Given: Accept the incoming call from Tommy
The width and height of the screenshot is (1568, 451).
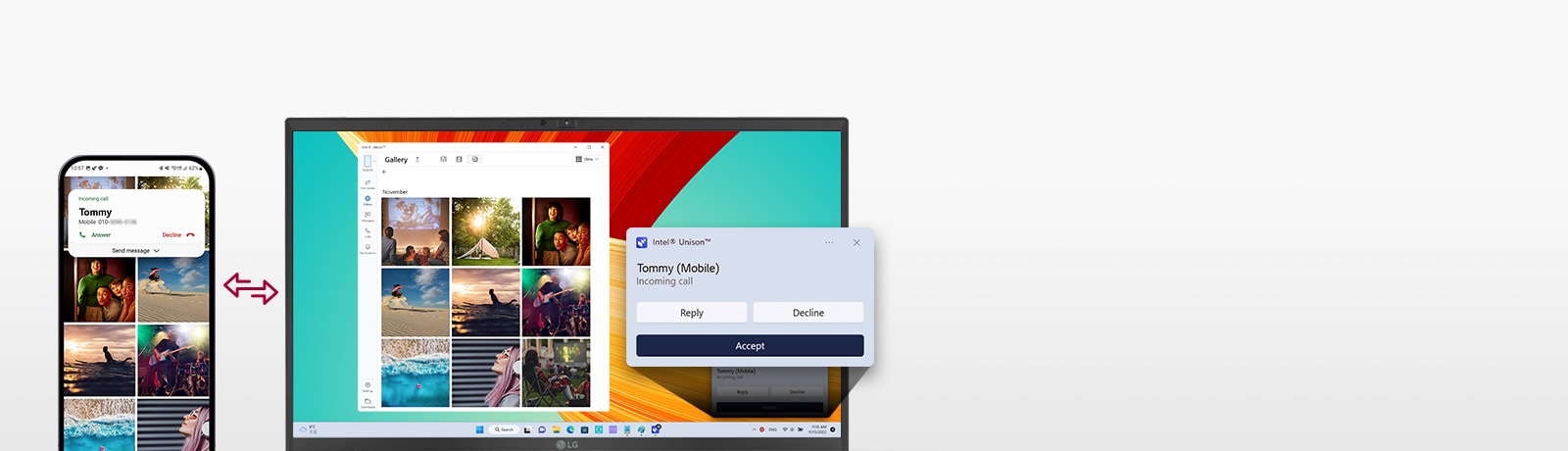Looking at the screenshot, I should pyautogui.click(x=750, y=345).
